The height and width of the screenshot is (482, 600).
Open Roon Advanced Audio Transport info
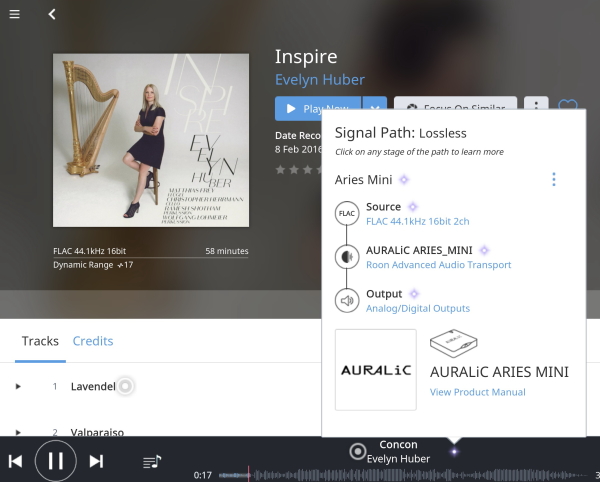pos(439,265)
